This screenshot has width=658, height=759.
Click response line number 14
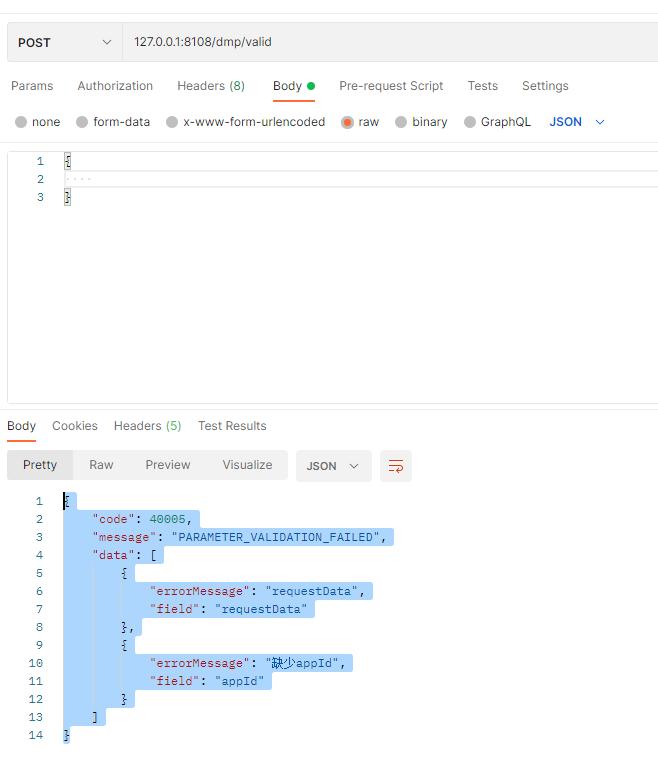pos(36,735)
